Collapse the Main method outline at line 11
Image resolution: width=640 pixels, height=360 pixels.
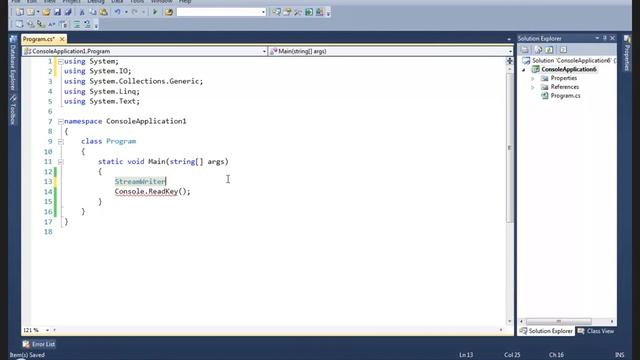[x=60, y=162]
